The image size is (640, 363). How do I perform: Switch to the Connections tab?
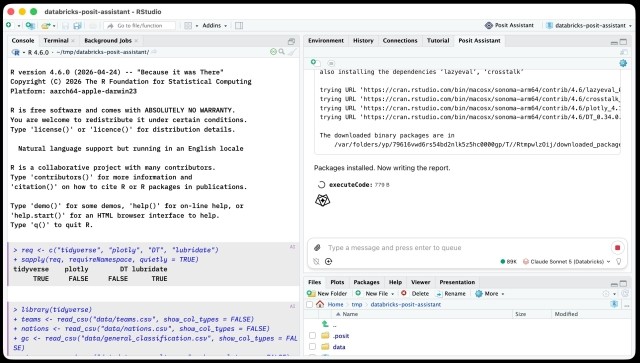tap(400, 40)
